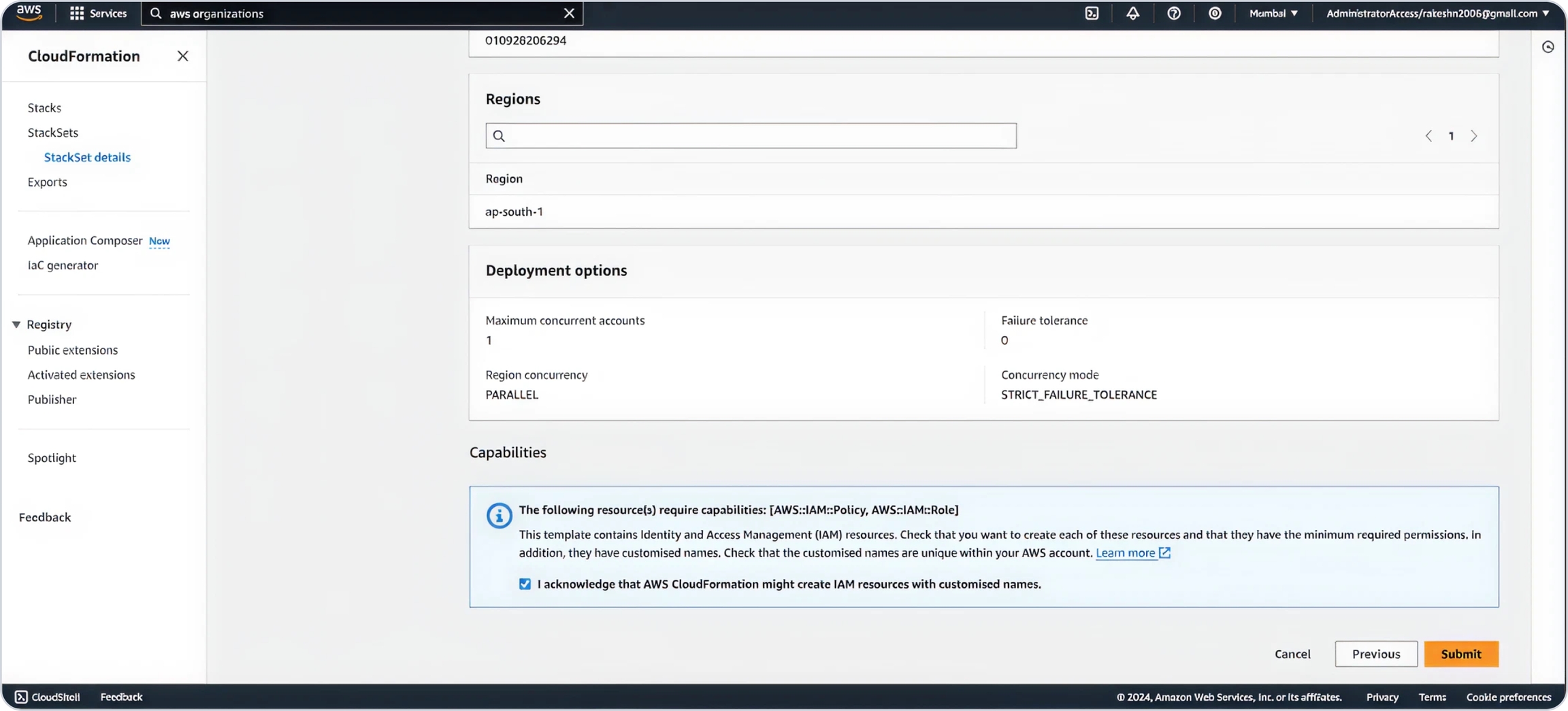Open the help question mark icon
This screenshot has height=711, width=1568.
pos(1173,14)
